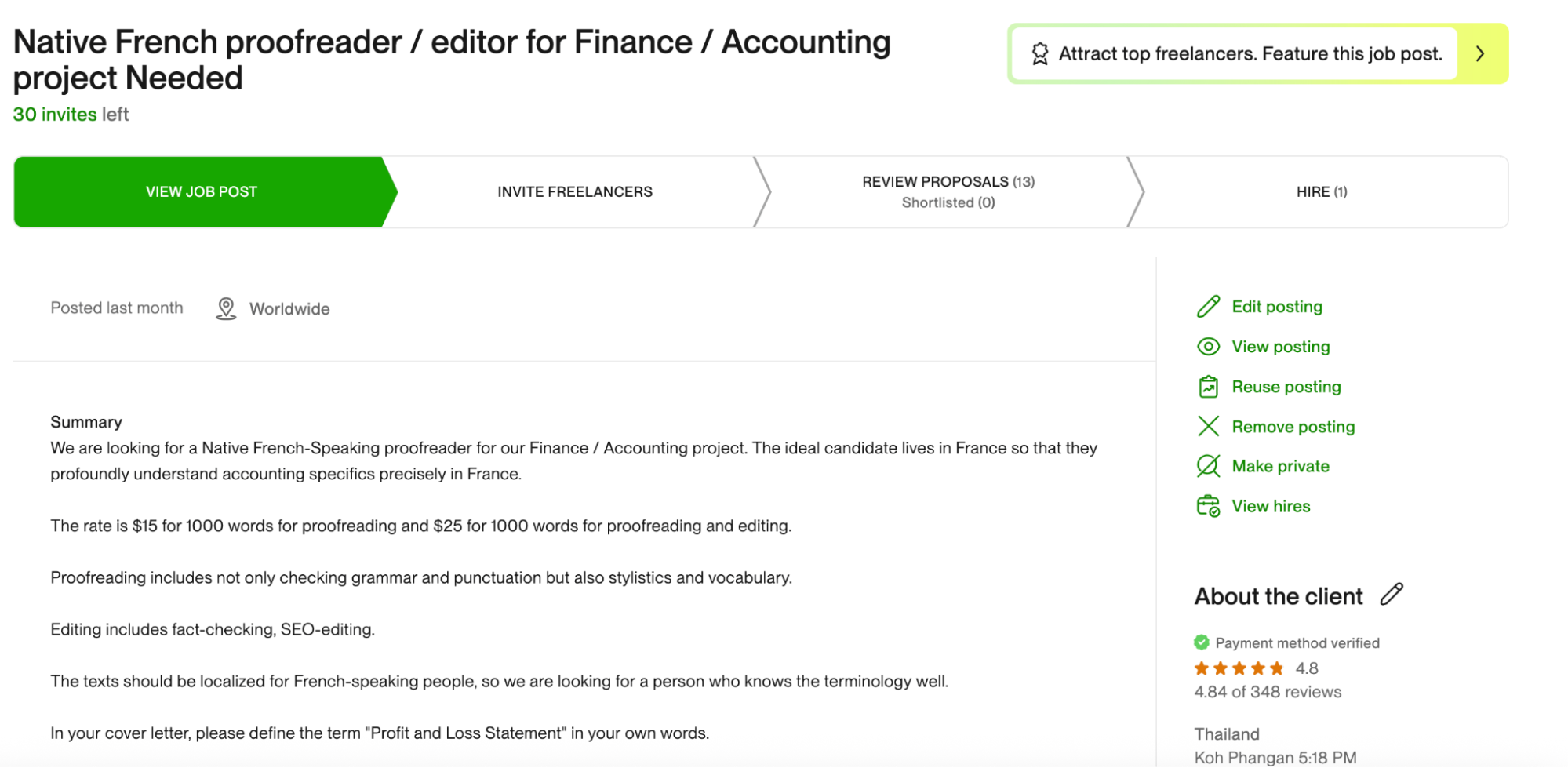Switch to the Invite Freelancers tab
This screenshot has height=768, width=1568.
tap(575, 192)
